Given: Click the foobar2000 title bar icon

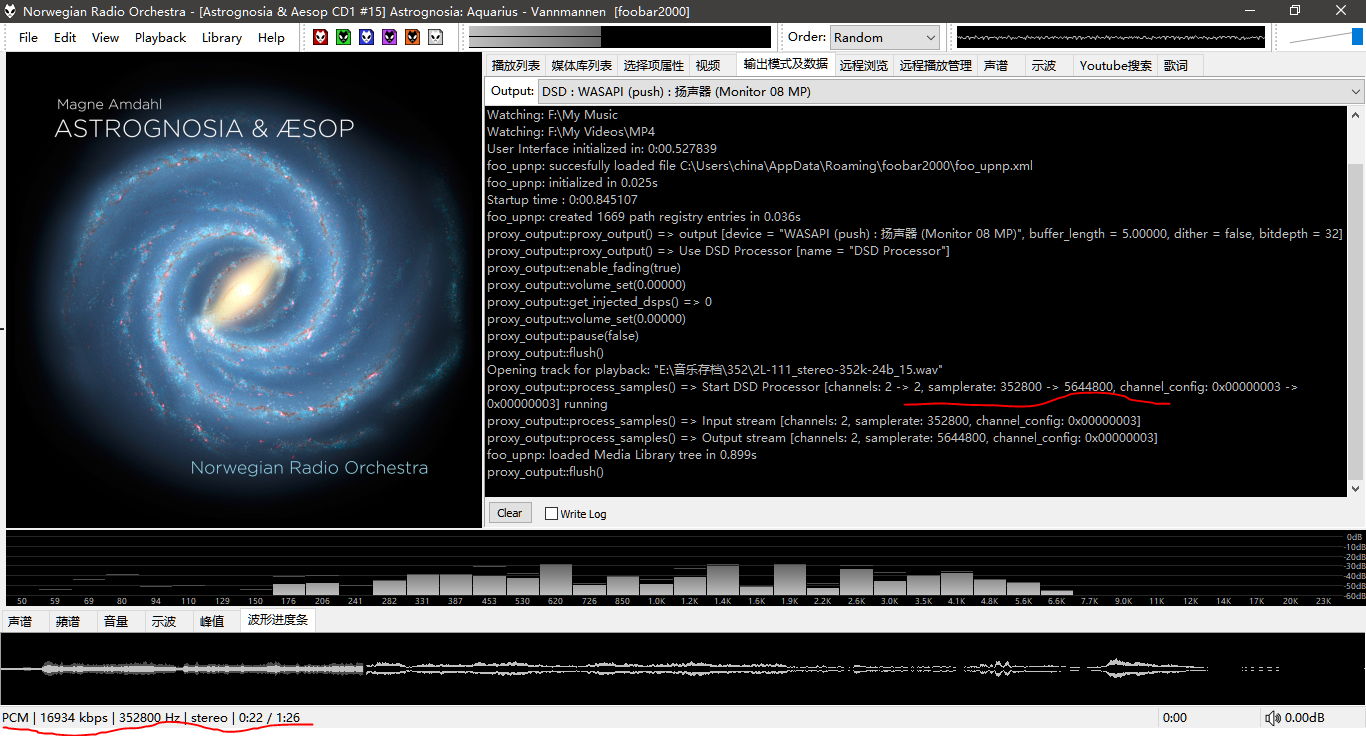Looking at the screenshot, I should [10, 11].
